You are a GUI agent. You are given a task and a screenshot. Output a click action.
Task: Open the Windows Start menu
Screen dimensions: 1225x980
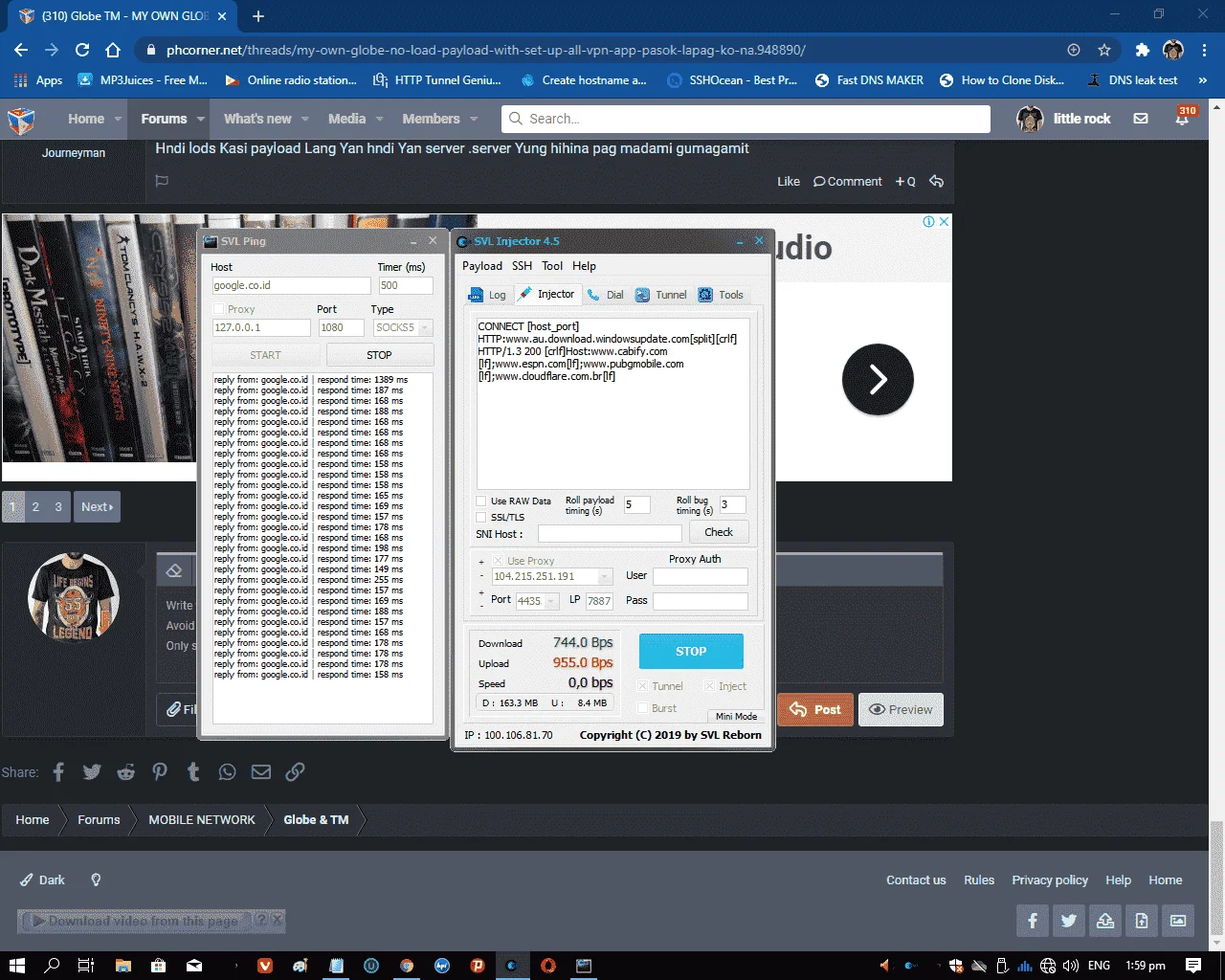point(16,965)
